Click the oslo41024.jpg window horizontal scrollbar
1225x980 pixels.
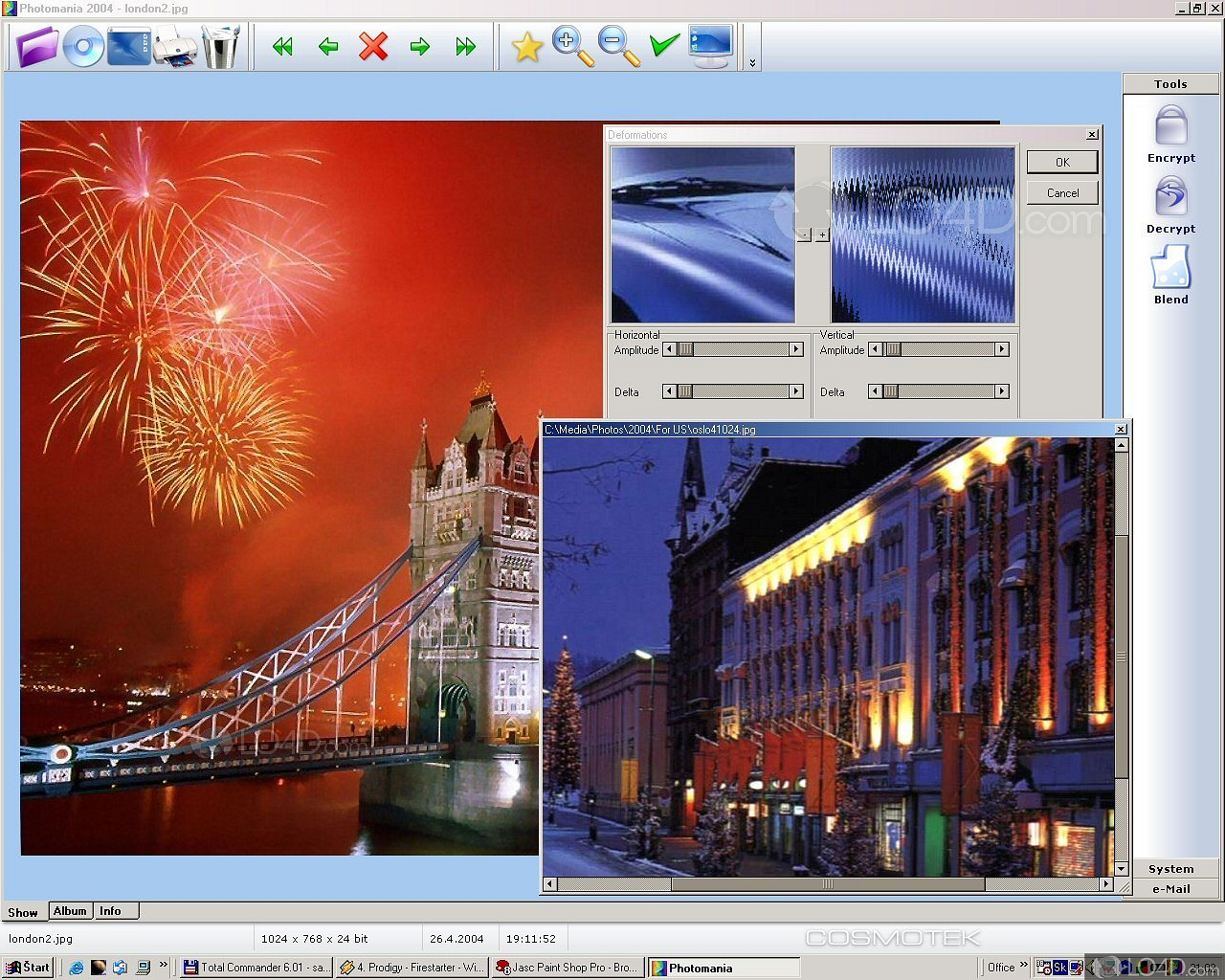[828, 884]
